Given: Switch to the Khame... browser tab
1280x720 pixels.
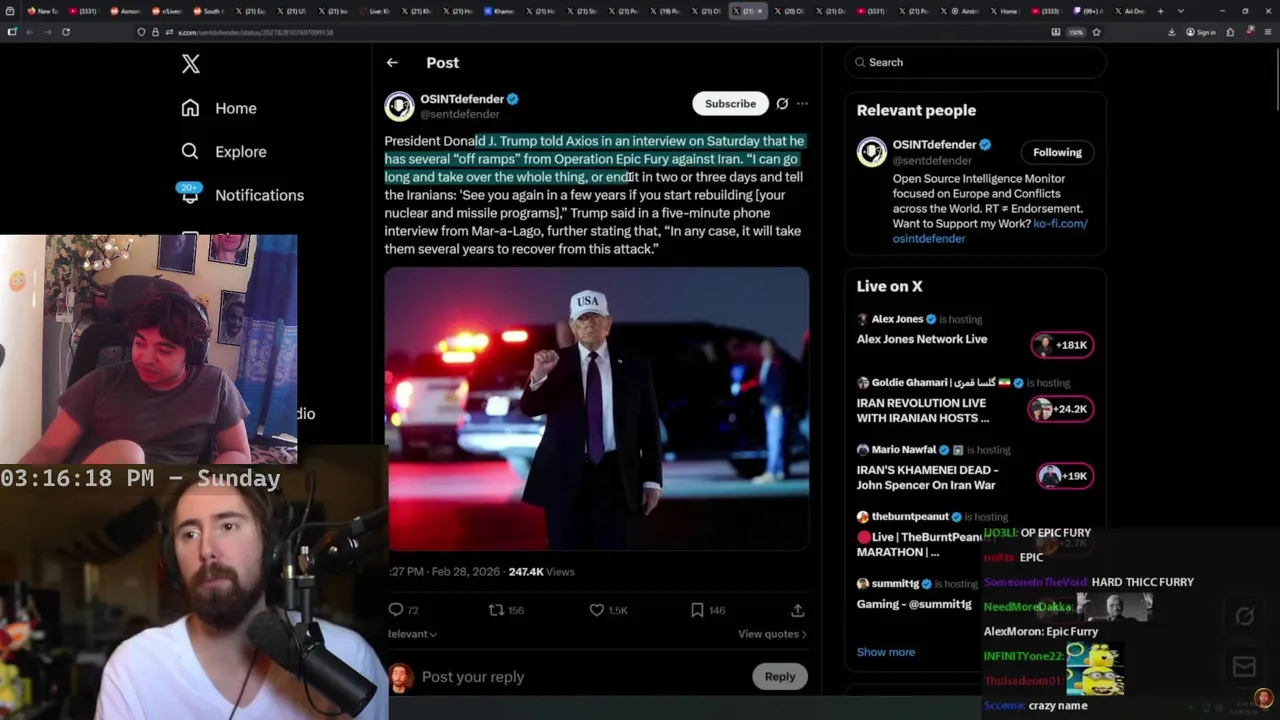Looking at the screenshot, I should (x=498, y=11).
